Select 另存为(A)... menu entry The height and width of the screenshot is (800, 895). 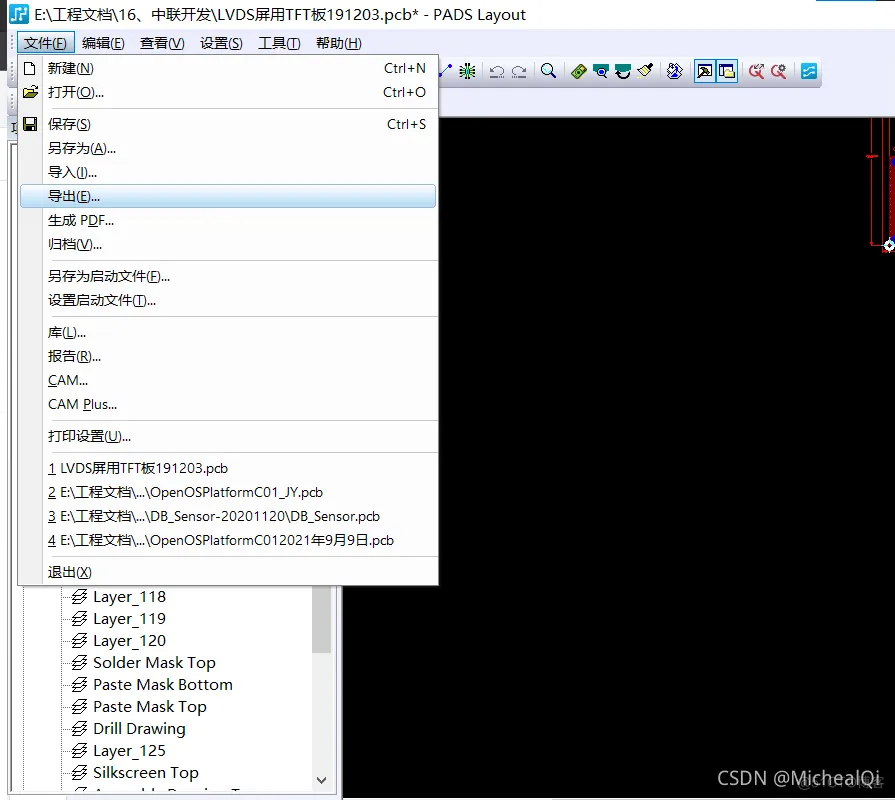point(228,148)
